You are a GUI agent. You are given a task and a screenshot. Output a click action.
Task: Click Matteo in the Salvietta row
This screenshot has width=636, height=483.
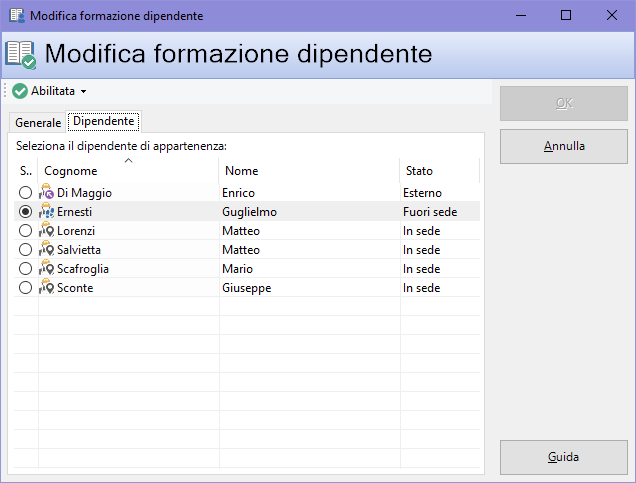click(241, 250)
